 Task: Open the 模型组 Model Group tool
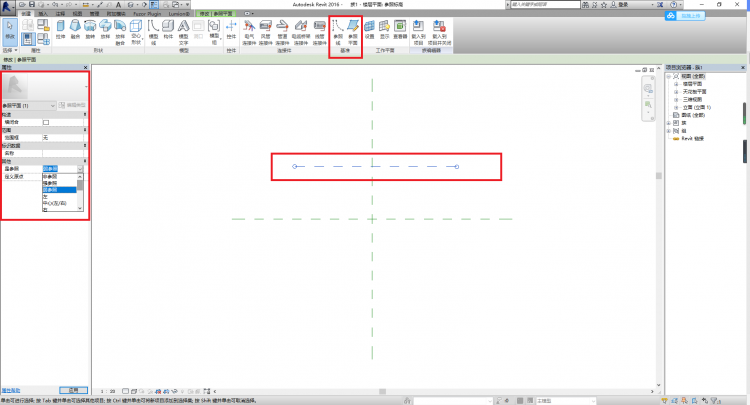pyautogui.click(x=214, y=33)
